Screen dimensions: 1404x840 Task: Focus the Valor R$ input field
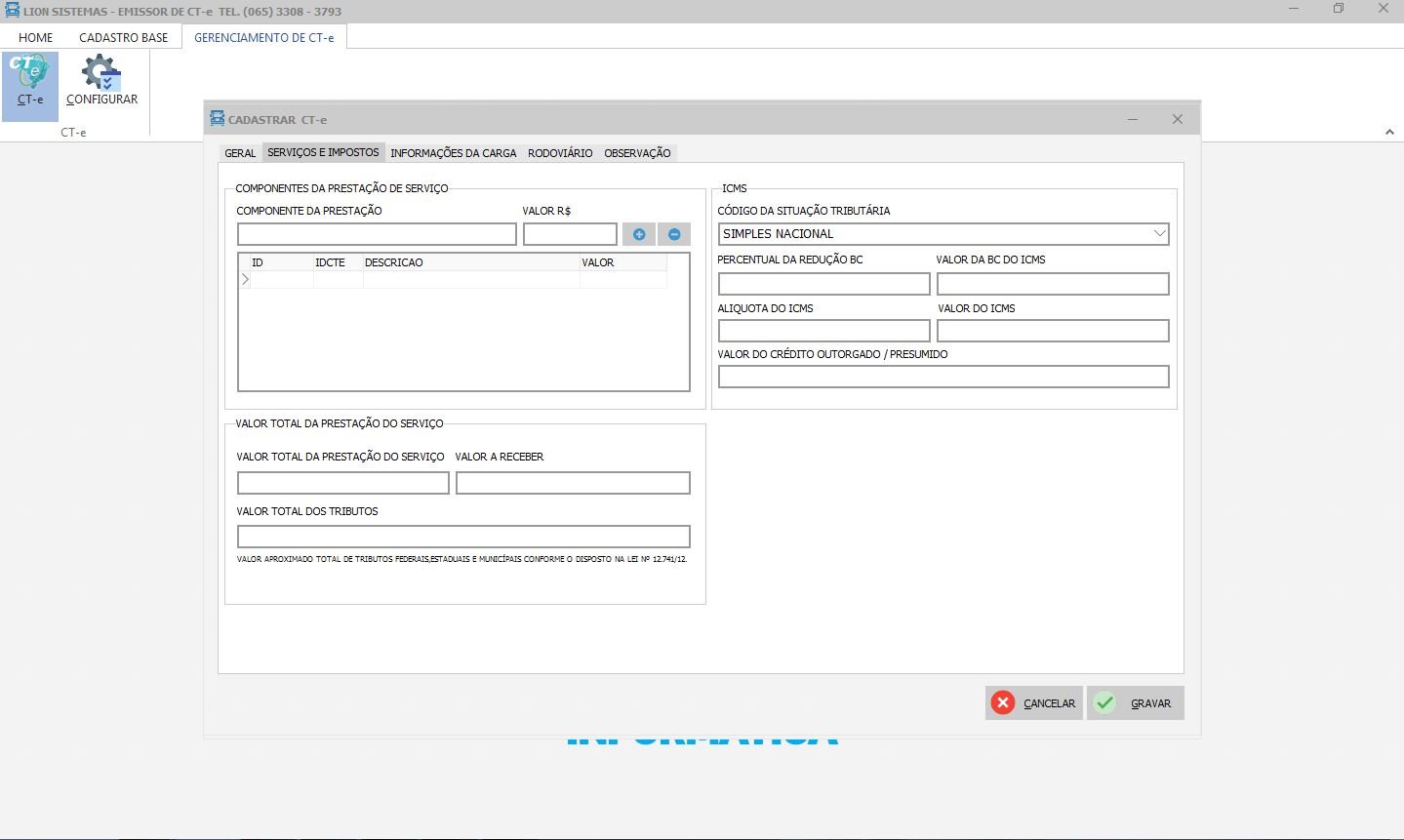(570, 234)
